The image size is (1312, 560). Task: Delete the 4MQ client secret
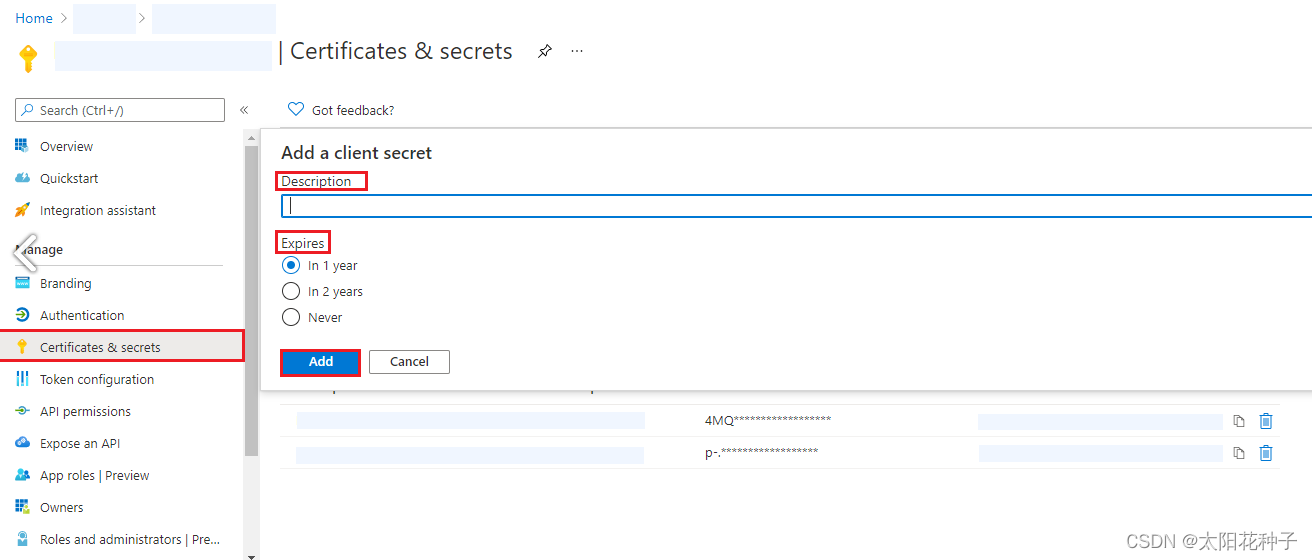(1266, 421)
